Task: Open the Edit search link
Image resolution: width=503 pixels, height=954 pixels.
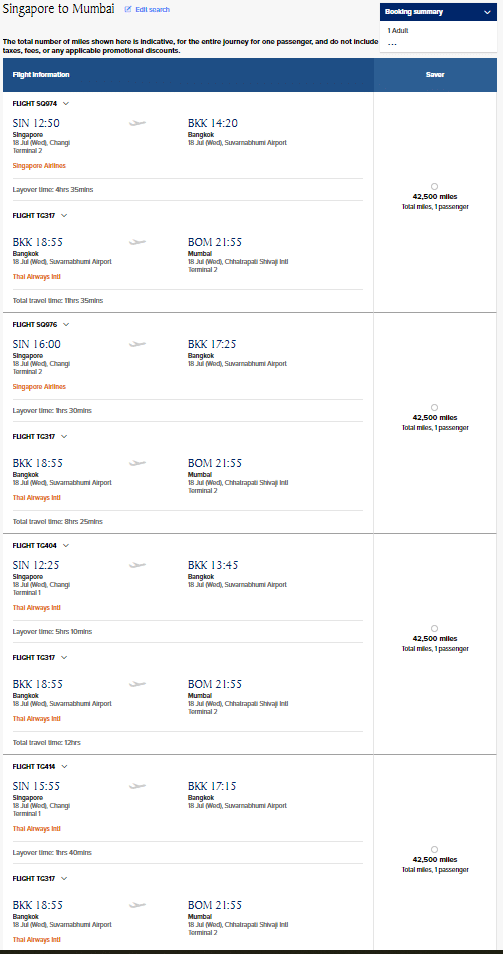Action: (x=153, y=10)
